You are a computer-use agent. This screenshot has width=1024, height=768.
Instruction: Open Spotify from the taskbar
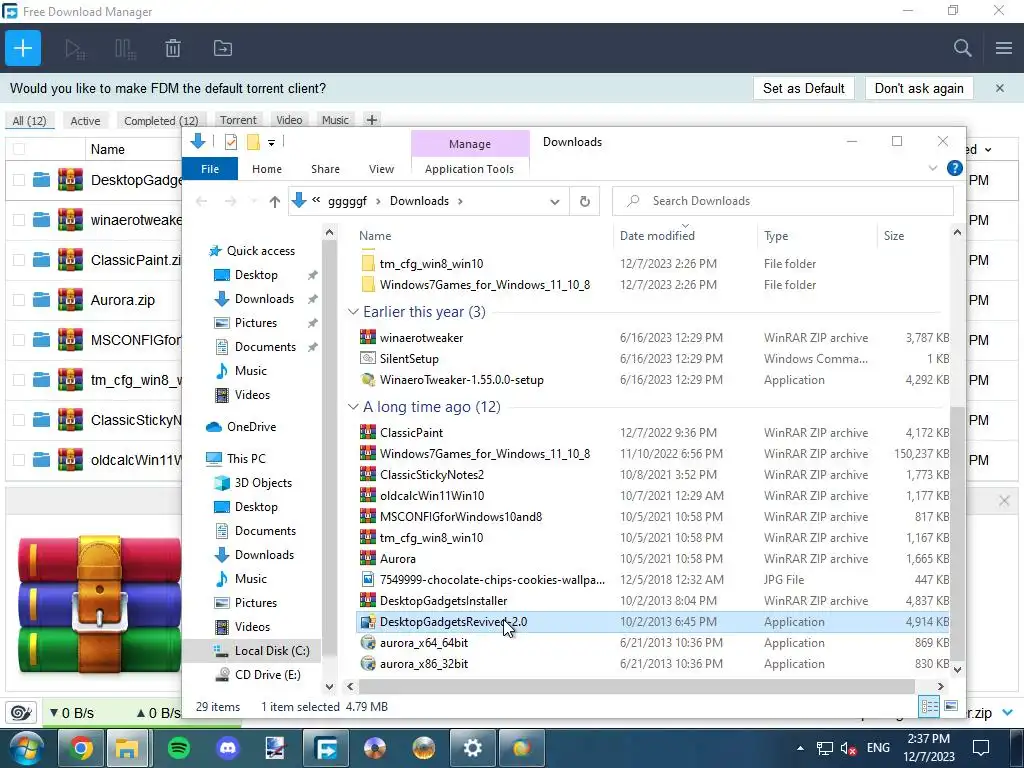tap(179, 748)
